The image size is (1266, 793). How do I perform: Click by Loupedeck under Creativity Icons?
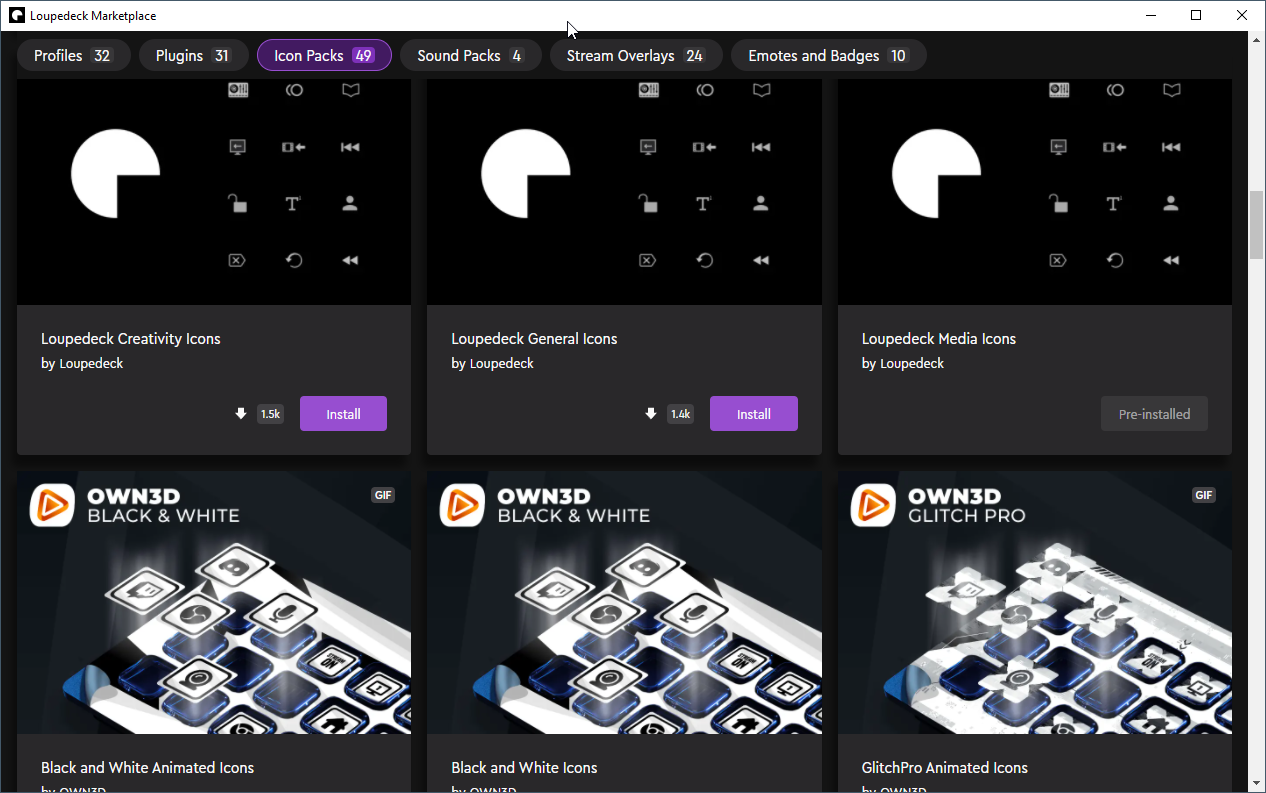click(82, 364)
